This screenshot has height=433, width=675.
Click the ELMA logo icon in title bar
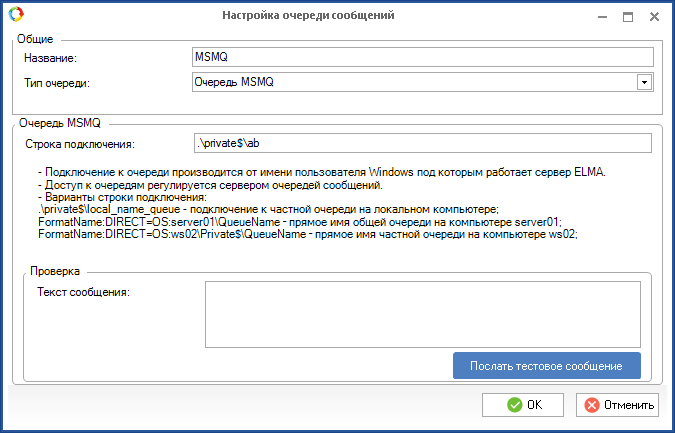coord(16,14)
